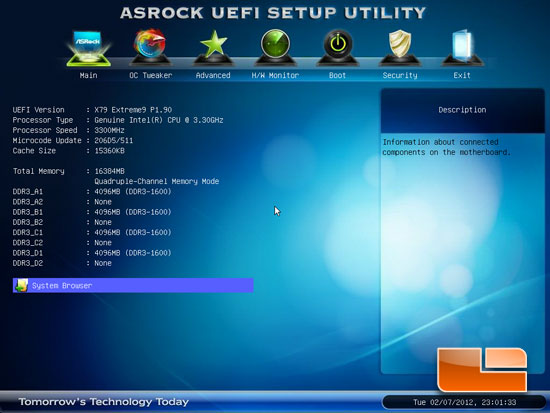Switch to the Security tab label

click(400, 75)
